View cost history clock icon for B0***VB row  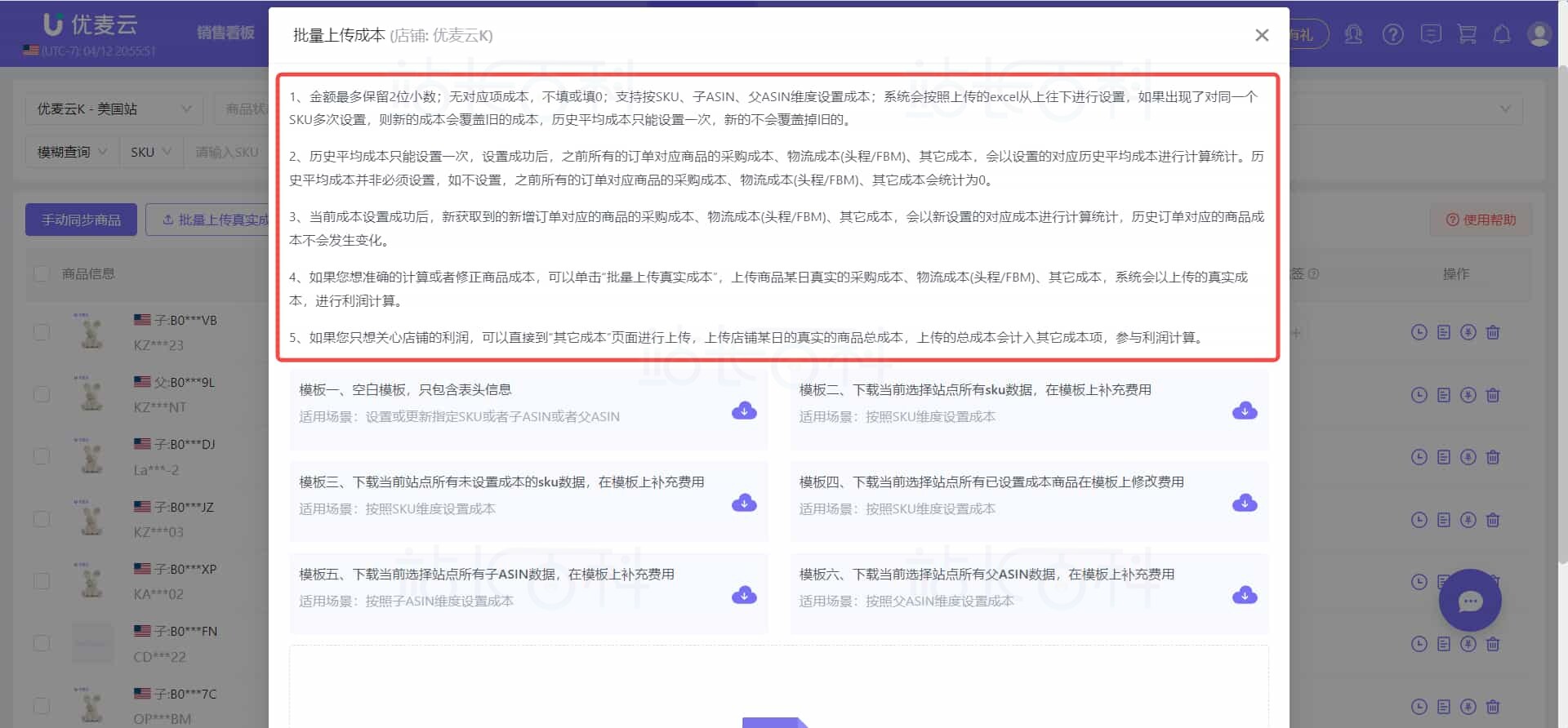click(x=1419, y=332)
